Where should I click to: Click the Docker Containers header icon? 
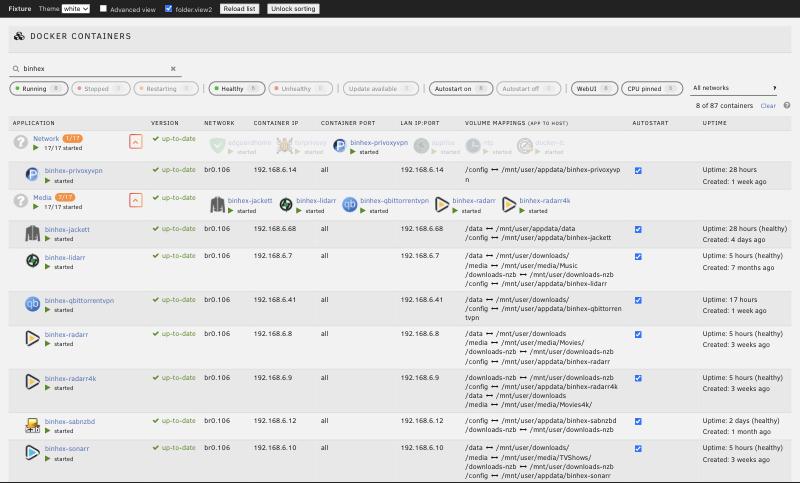click(x=19, y=36)
